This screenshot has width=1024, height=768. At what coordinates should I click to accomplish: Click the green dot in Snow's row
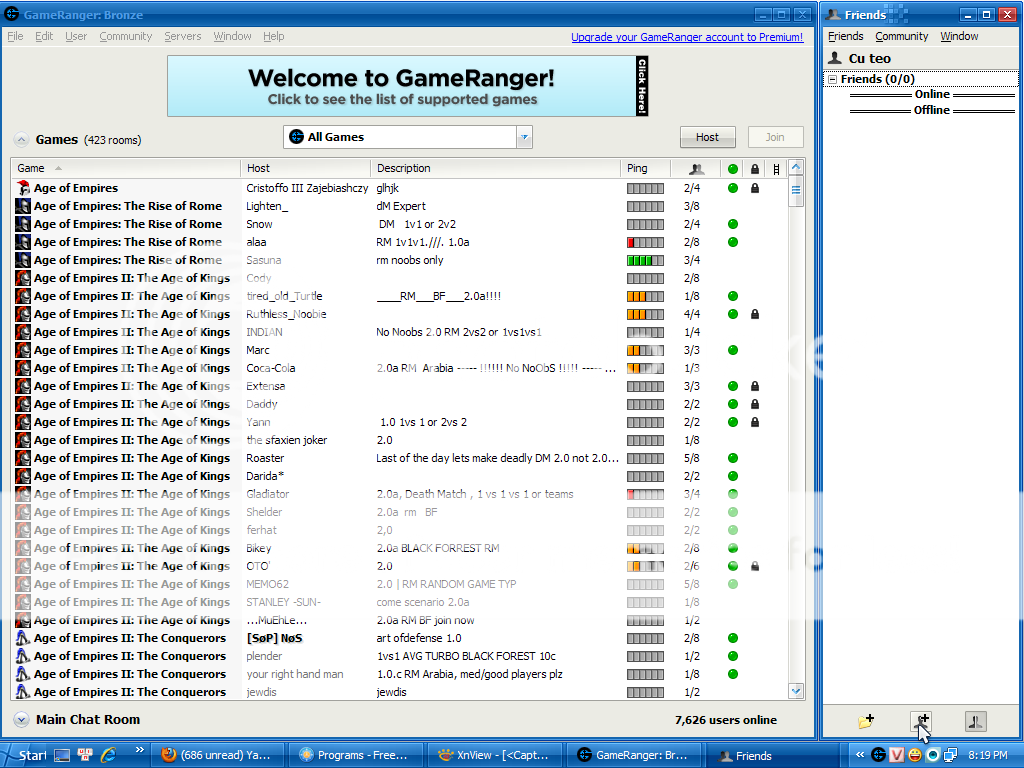[x=733, y=224]
